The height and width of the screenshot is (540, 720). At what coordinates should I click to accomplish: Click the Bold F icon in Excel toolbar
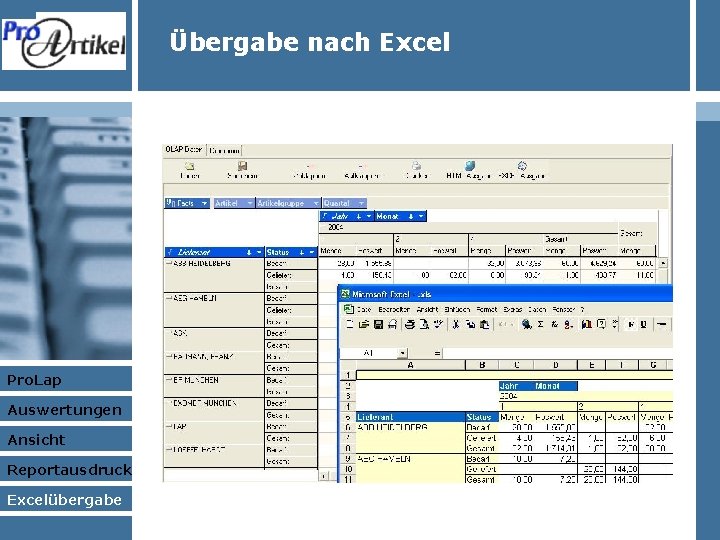(631, 325)
